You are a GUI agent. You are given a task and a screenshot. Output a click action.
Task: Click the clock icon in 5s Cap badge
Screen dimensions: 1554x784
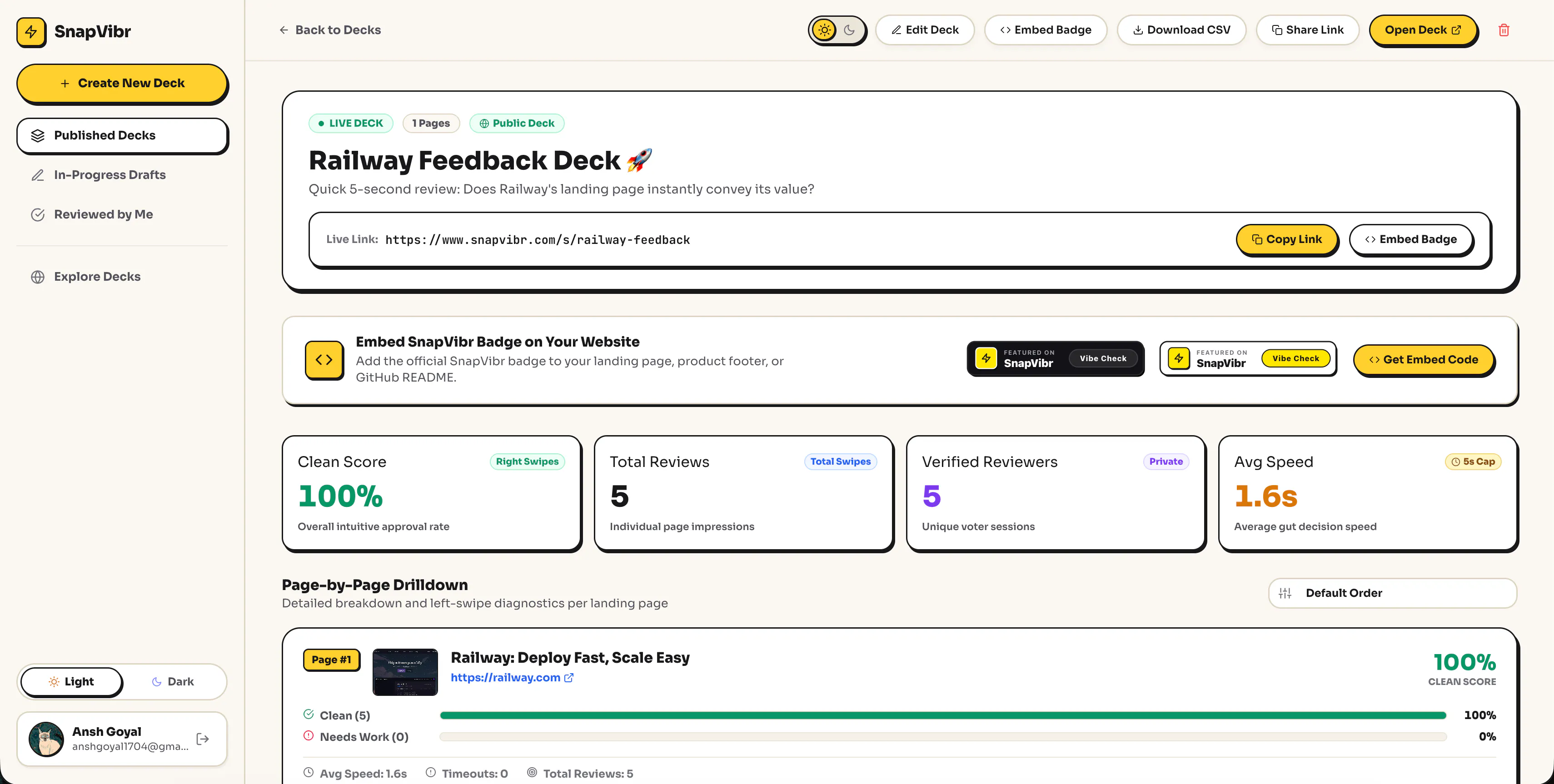pyautogui.click(x=1456, y=462)
